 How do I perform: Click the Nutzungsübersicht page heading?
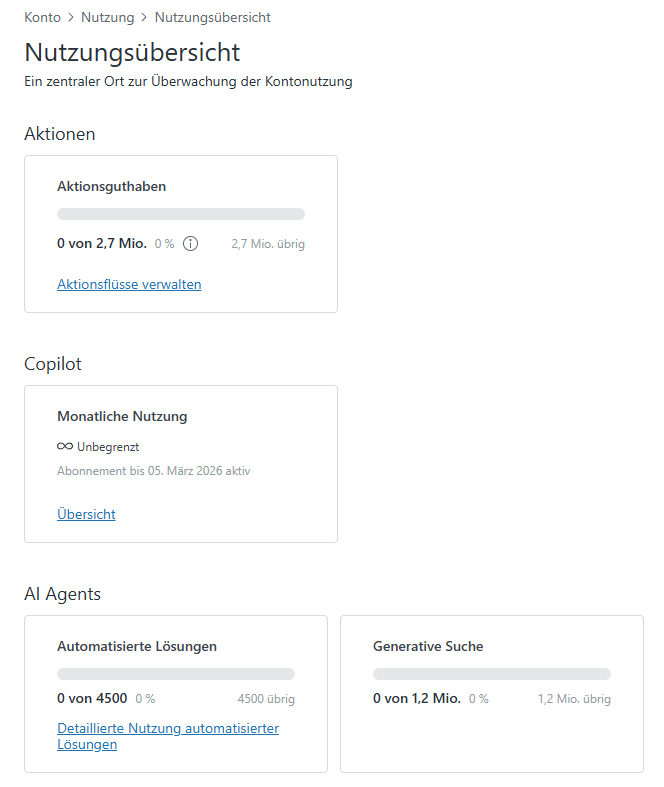(132, 52)
